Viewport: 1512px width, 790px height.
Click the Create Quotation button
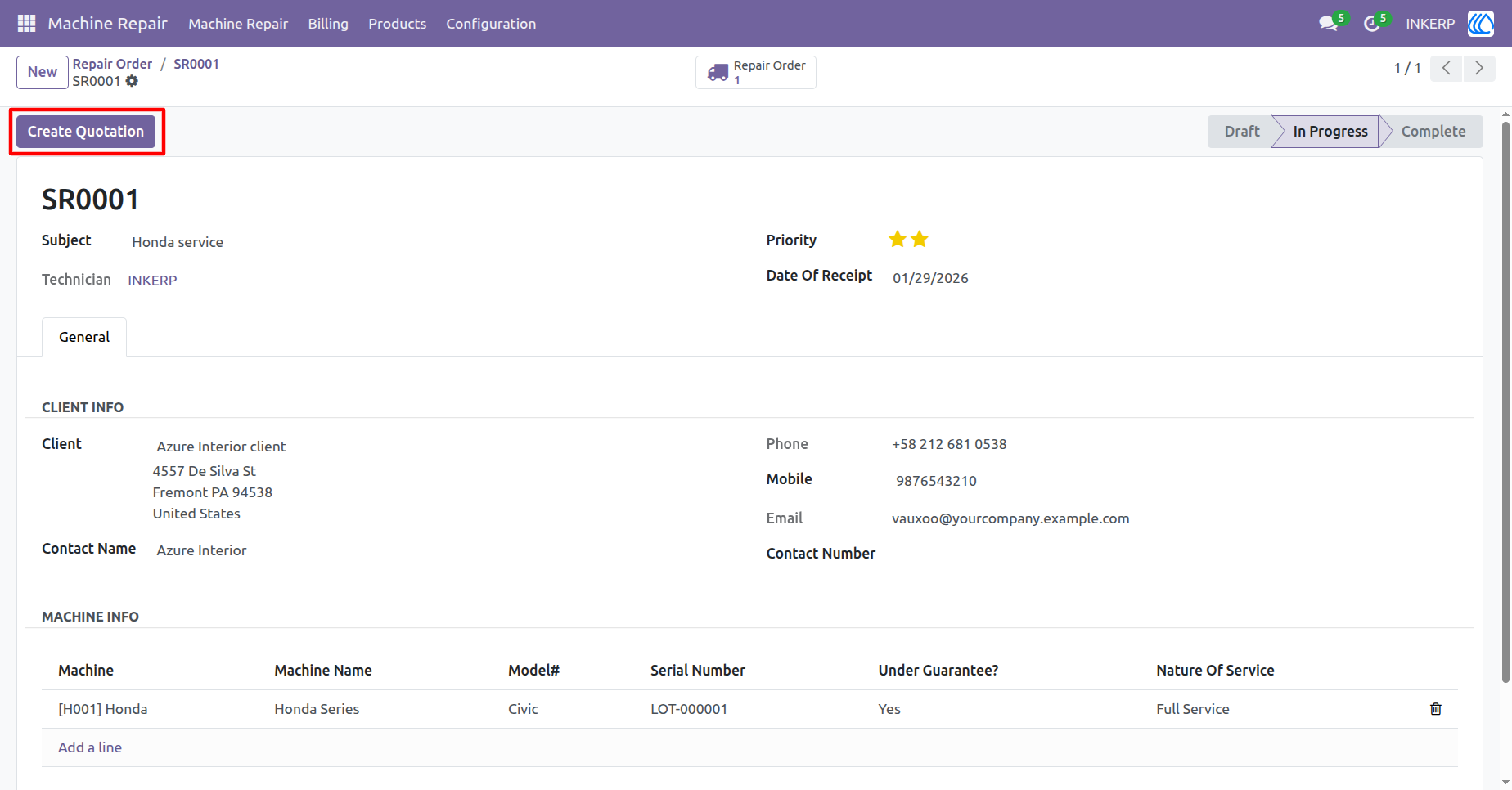(86, 132)
